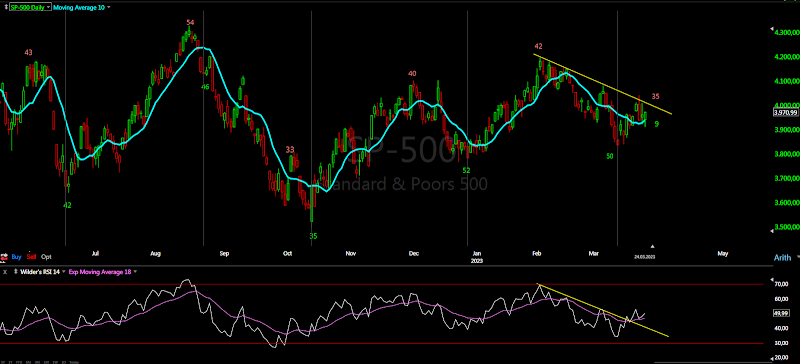Click the Jan 2023 label on time axis
The height and width of the screenshot is (364, 800).
click(477, 256)
